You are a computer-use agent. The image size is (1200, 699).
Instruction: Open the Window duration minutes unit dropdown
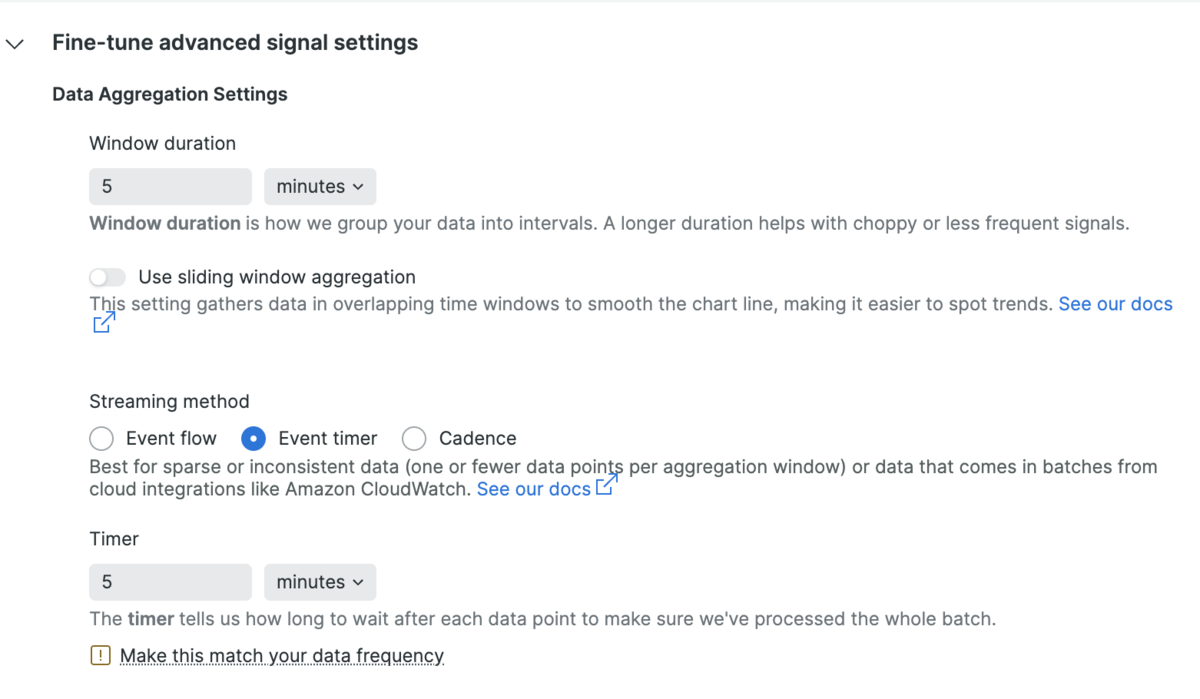320,187
